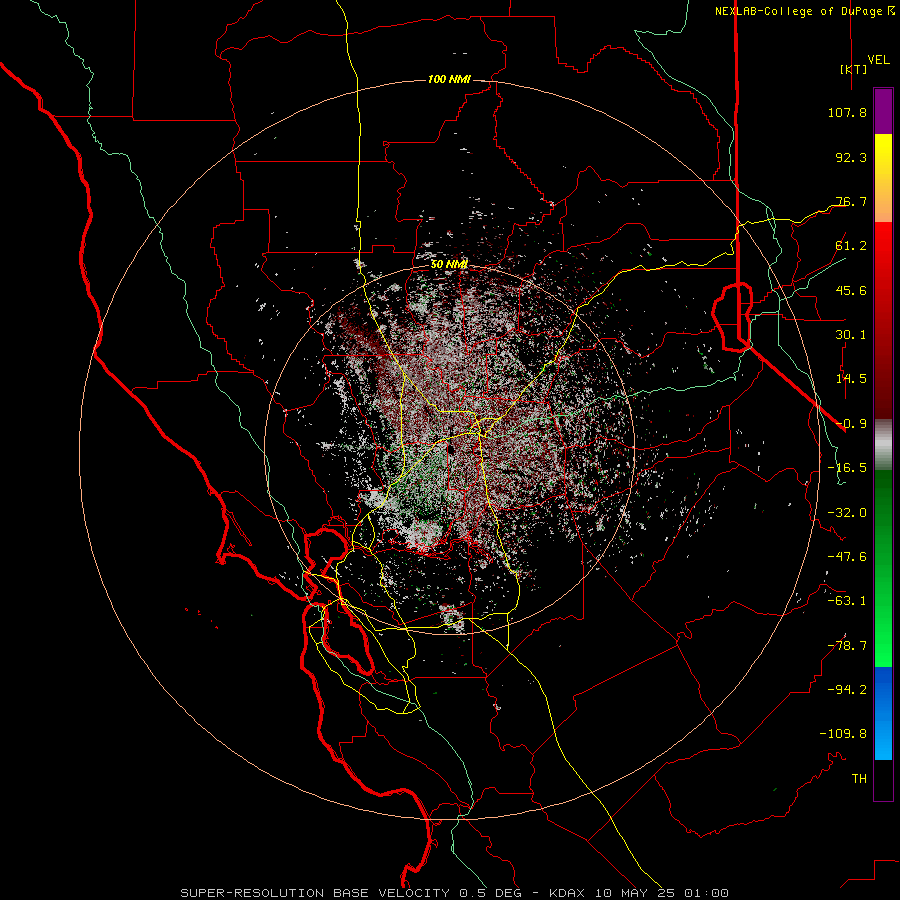The width and height of the screenshot is (900, 900).
Task: Click the 107.8 velocity scale value
Action: (x=847, y=112)
